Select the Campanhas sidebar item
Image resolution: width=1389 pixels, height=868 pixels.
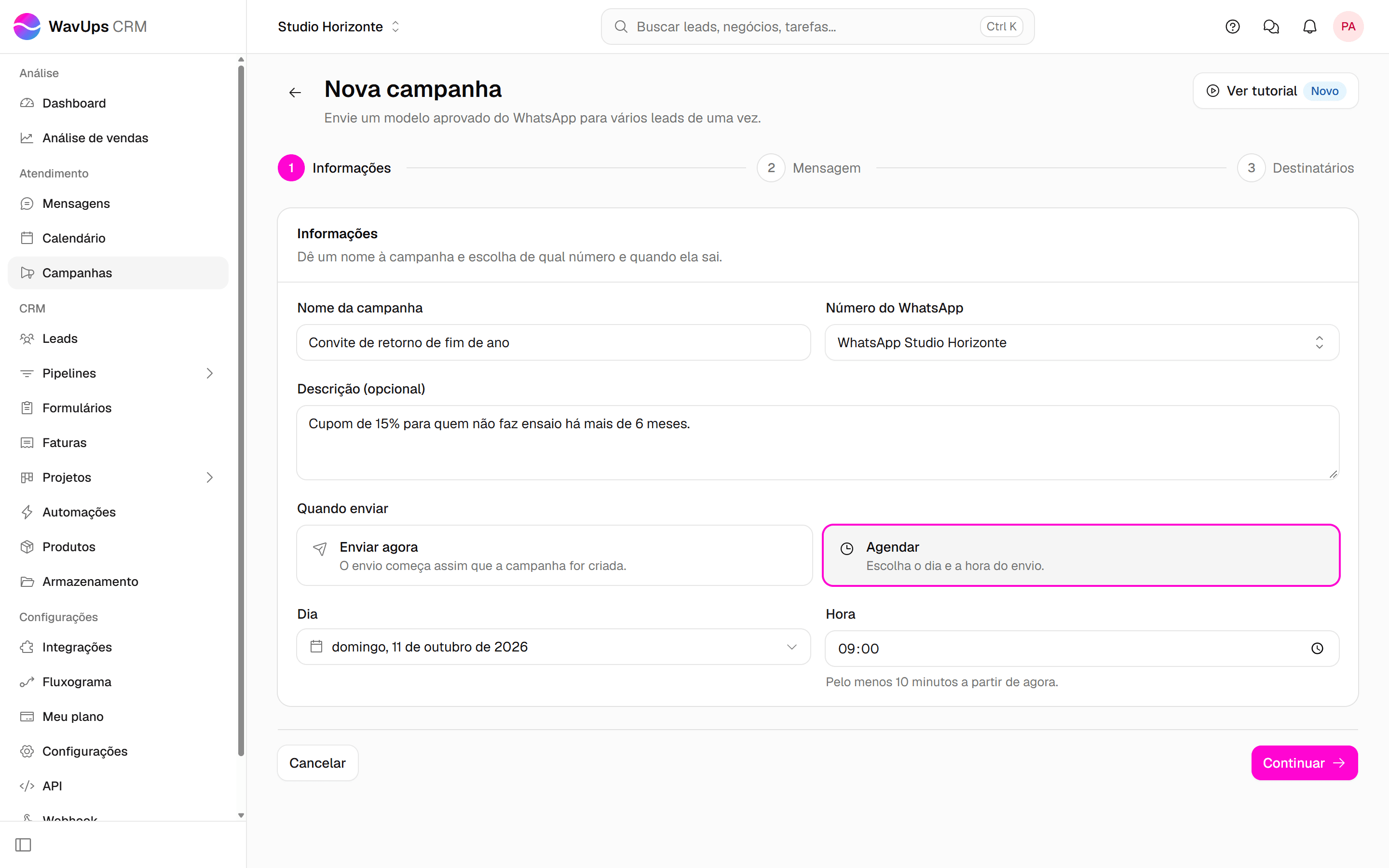tap(118, 272)
